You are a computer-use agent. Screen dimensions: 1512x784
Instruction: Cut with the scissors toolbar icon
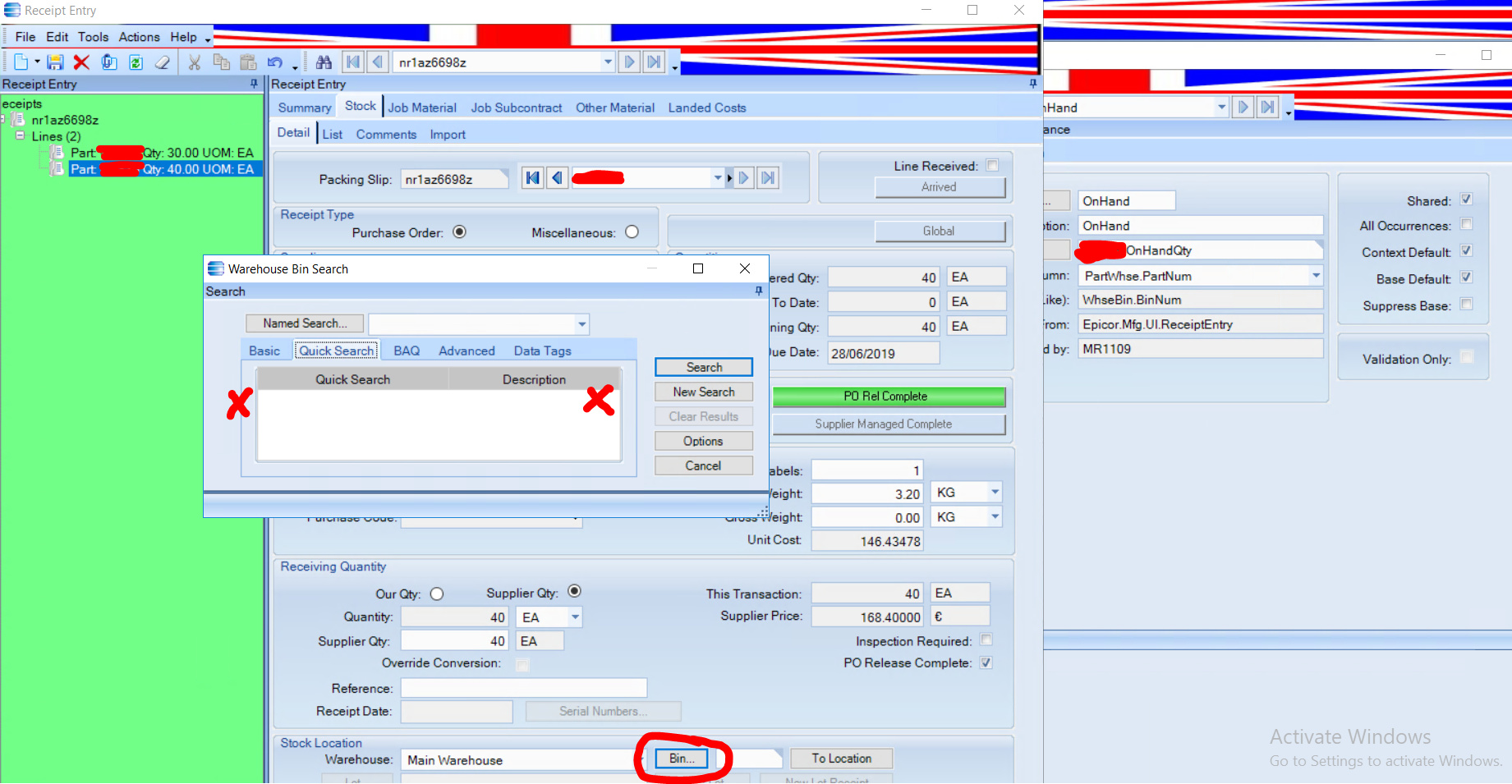[x=195, y=62]
